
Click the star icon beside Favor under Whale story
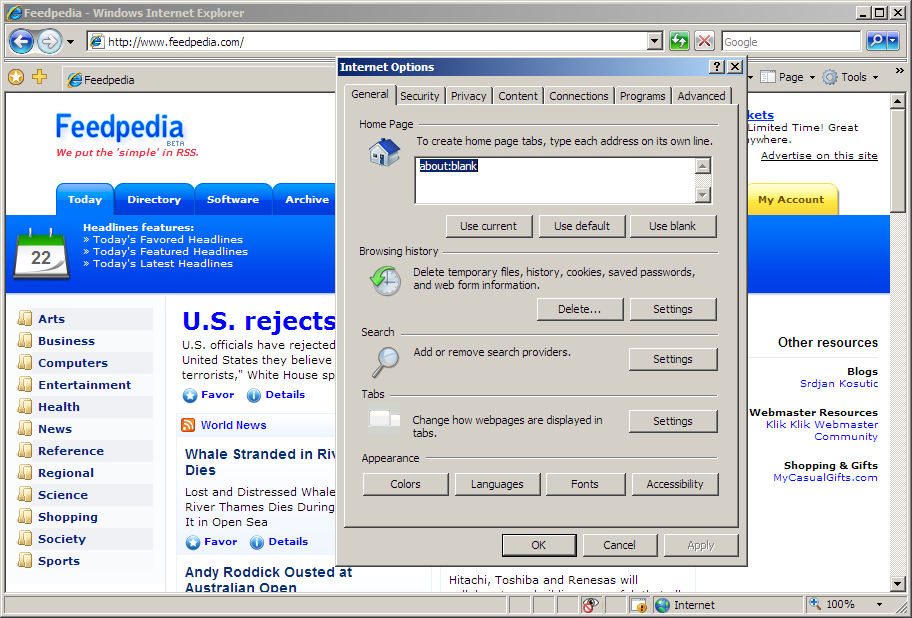pyautogui.click(x=193, y=542)
